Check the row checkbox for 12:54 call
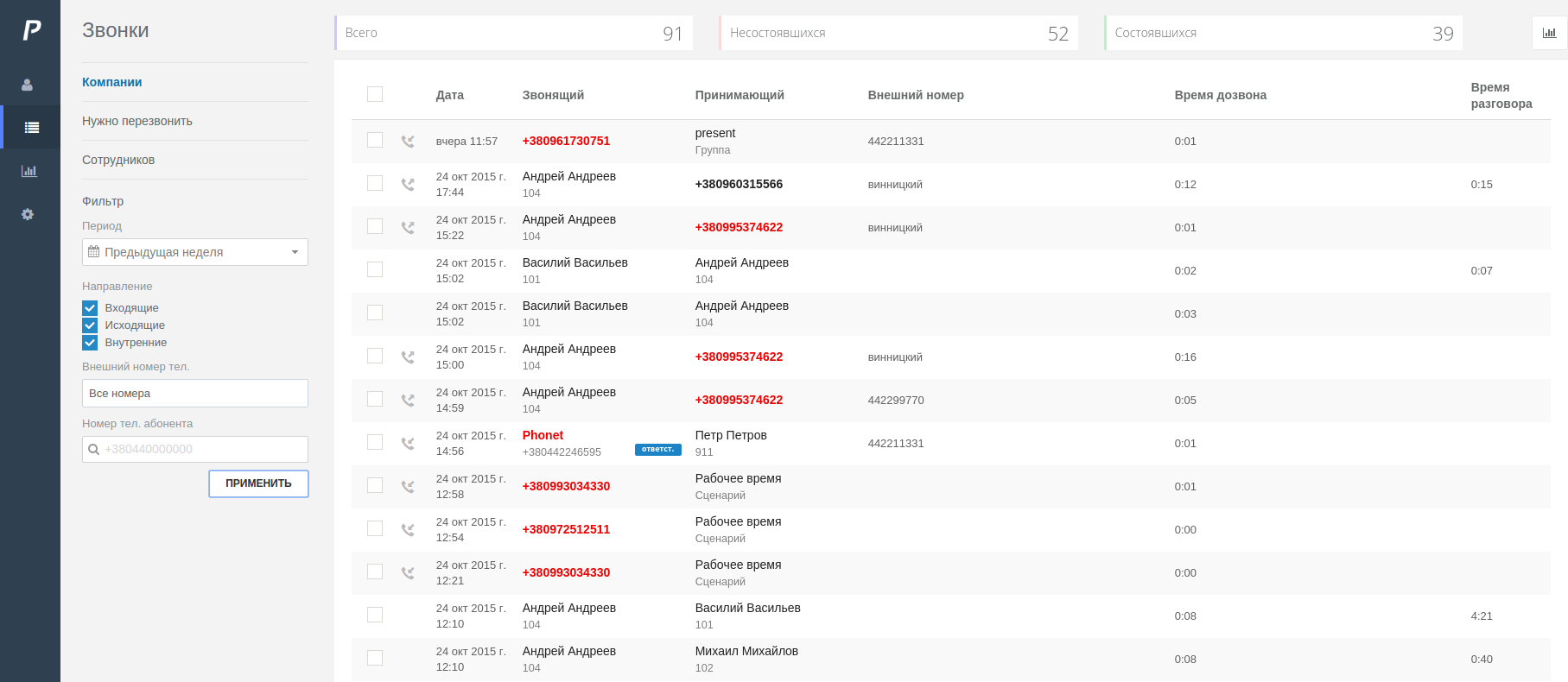Viewport: 1568px width, 682px height. click(x=375, y=528)
